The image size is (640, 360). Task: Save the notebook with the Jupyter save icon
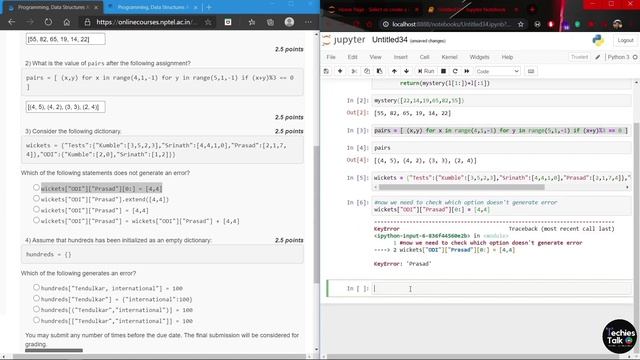pos(326,71)
